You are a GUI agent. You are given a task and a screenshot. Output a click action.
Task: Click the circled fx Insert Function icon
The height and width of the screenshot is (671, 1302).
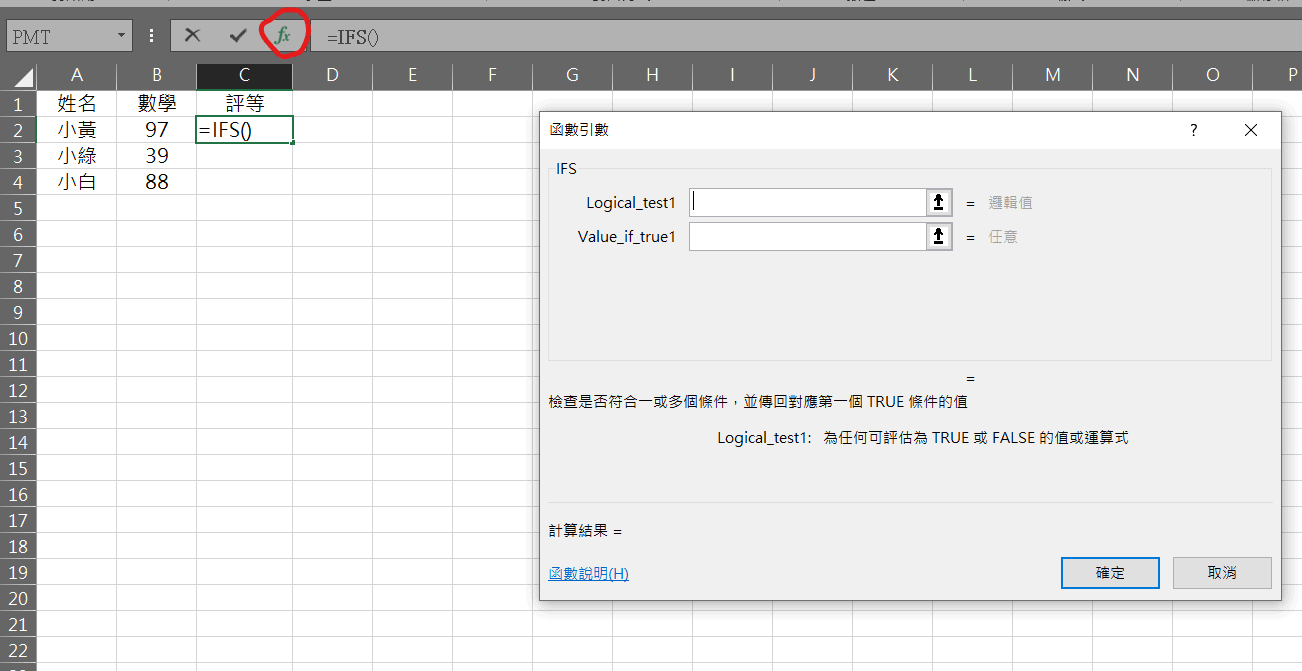pyautogui.click(x=283, y=34)
